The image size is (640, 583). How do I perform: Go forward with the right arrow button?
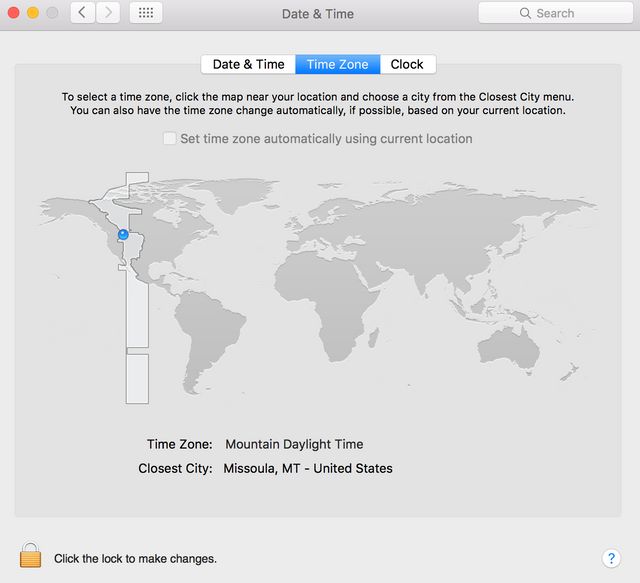click(x=108, y=13)
